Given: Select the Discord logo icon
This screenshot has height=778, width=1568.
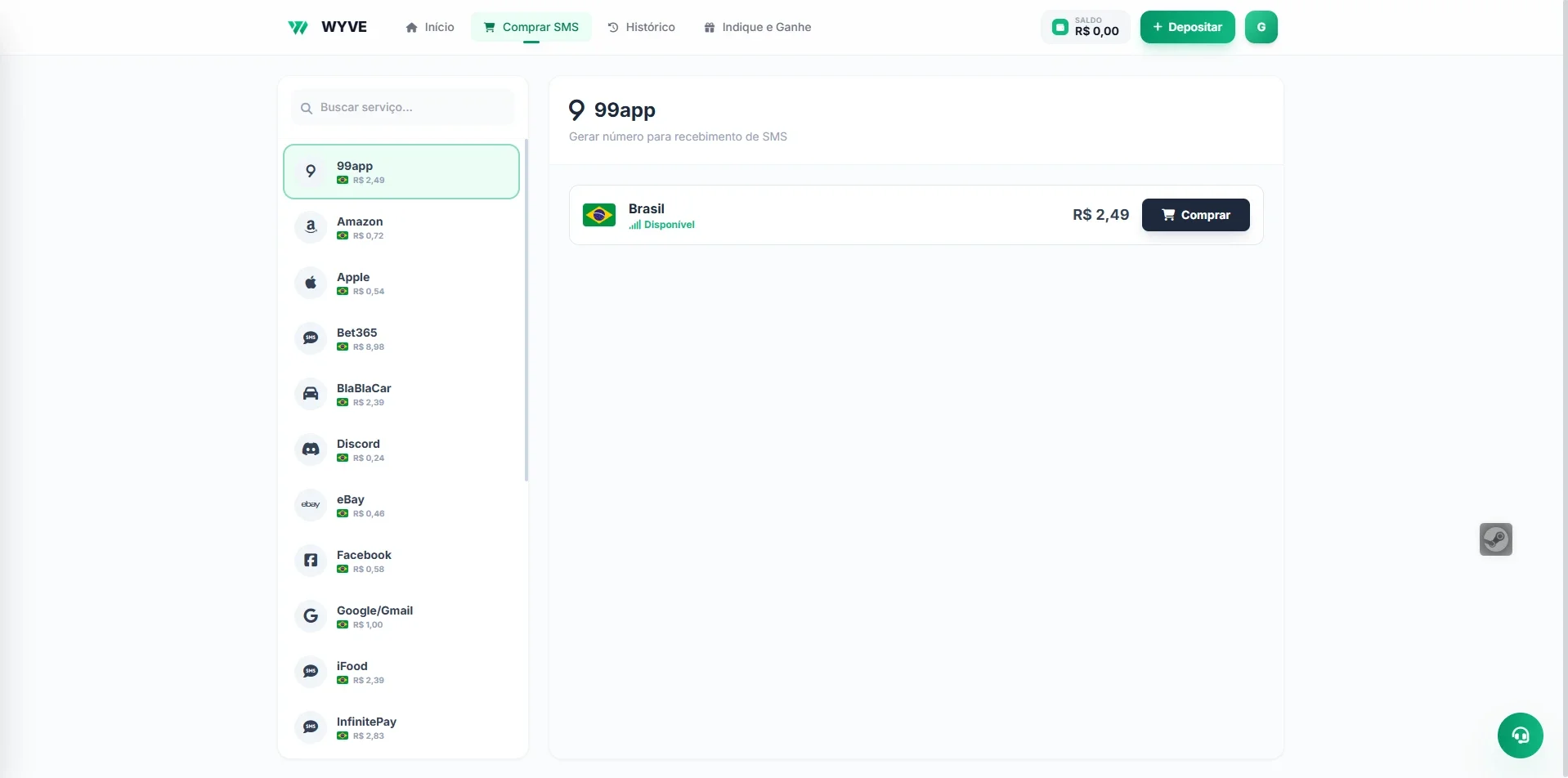Looking at the screenshot, I should (x=311, y=449).
